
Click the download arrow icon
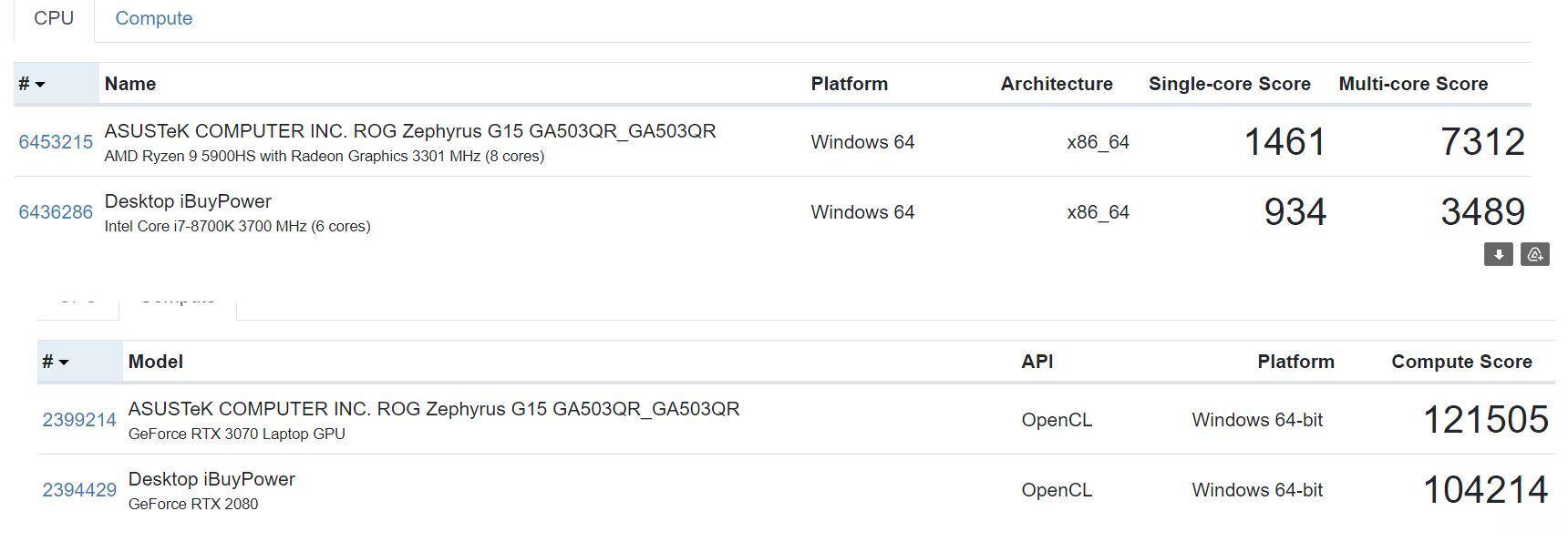(1498, 255)
